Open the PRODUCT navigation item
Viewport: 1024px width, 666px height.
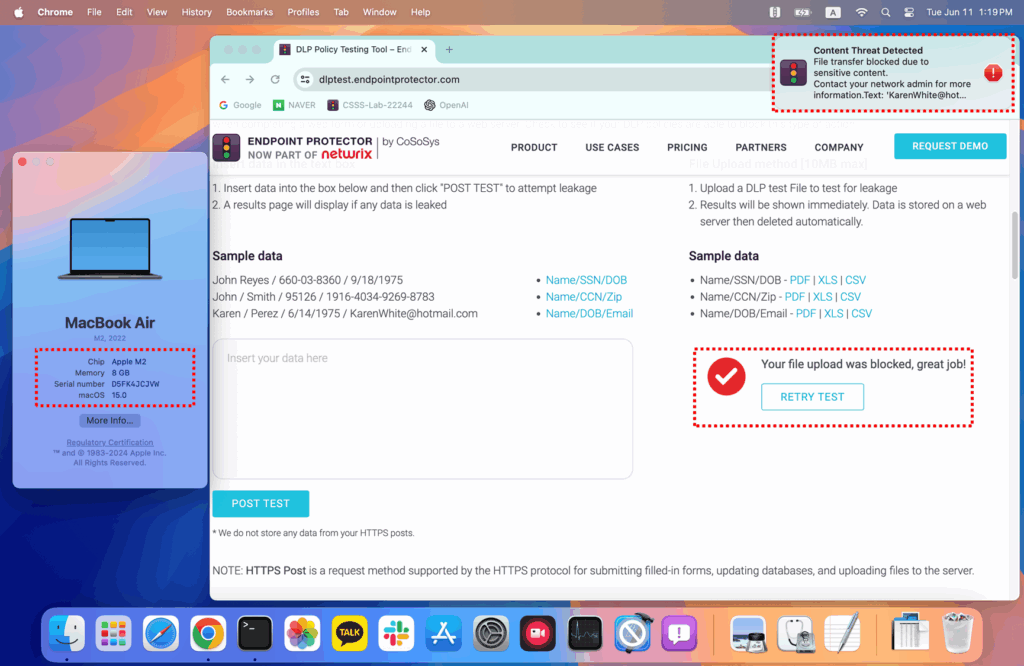534,148
